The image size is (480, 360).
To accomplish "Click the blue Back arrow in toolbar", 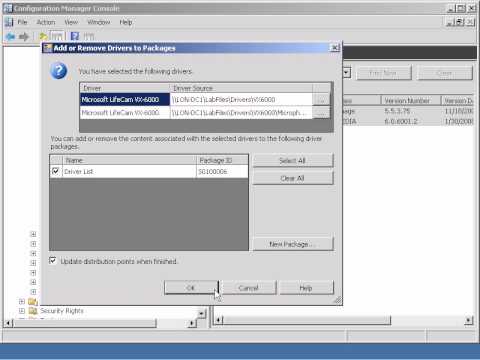I will coord(10,36).
